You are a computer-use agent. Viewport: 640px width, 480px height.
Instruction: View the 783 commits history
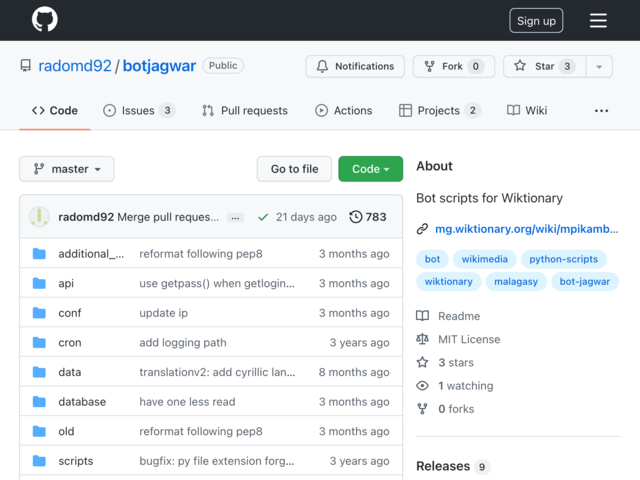tap(368, 217)
